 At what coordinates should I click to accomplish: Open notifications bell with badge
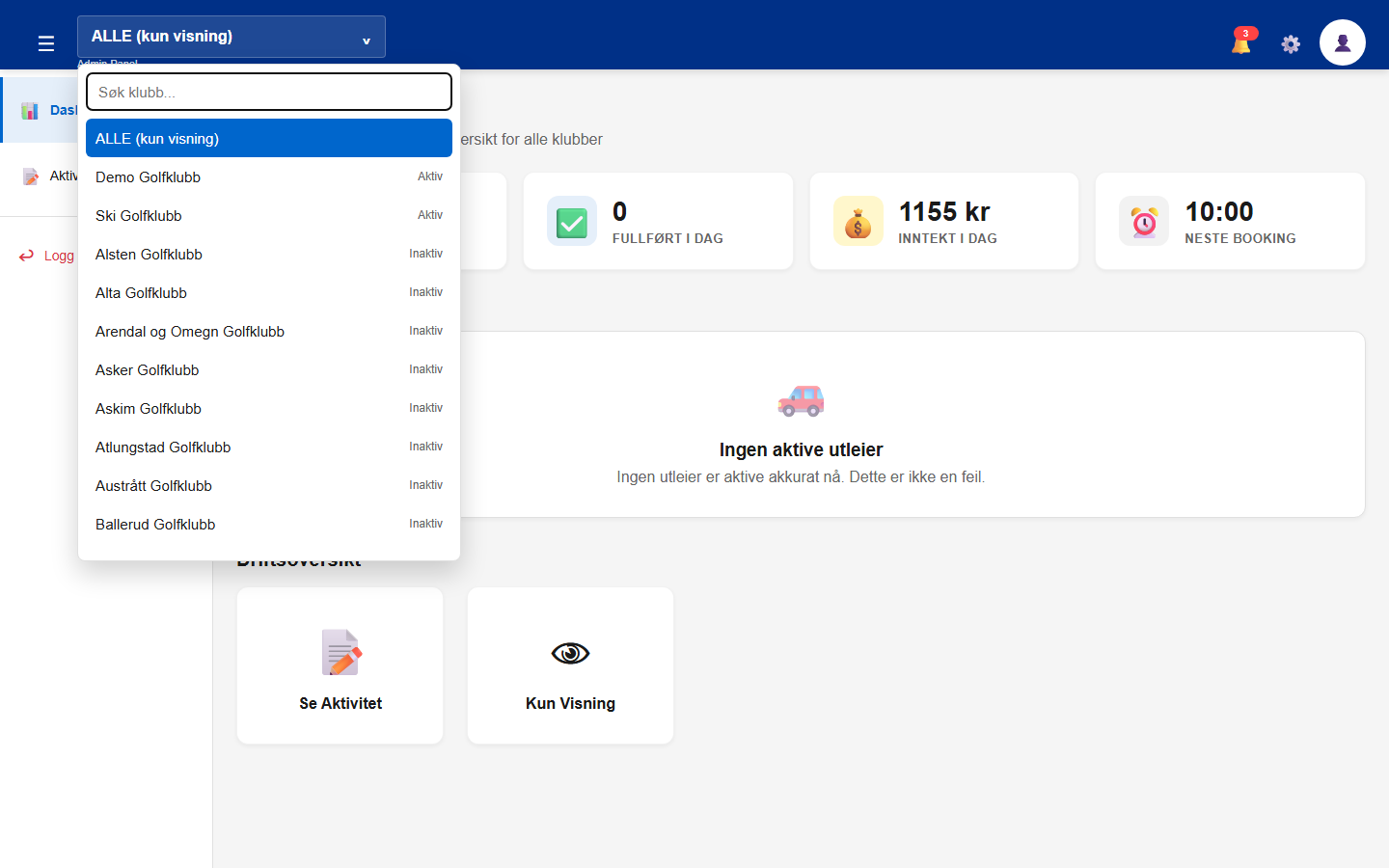click(1242, 41)
